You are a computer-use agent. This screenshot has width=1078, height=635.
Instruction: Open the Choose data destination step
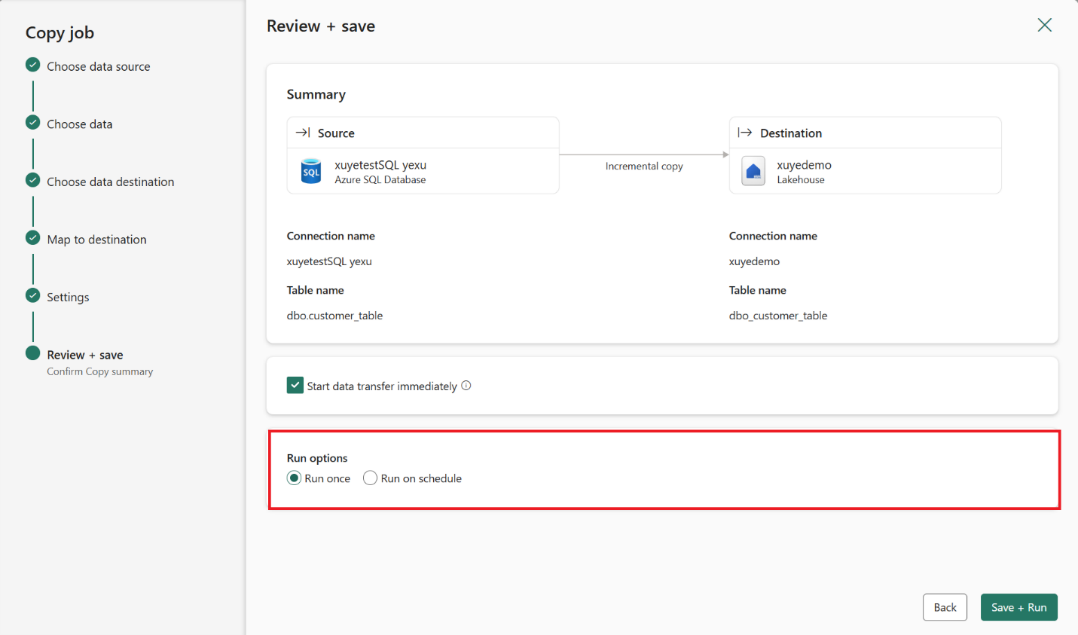110,182
